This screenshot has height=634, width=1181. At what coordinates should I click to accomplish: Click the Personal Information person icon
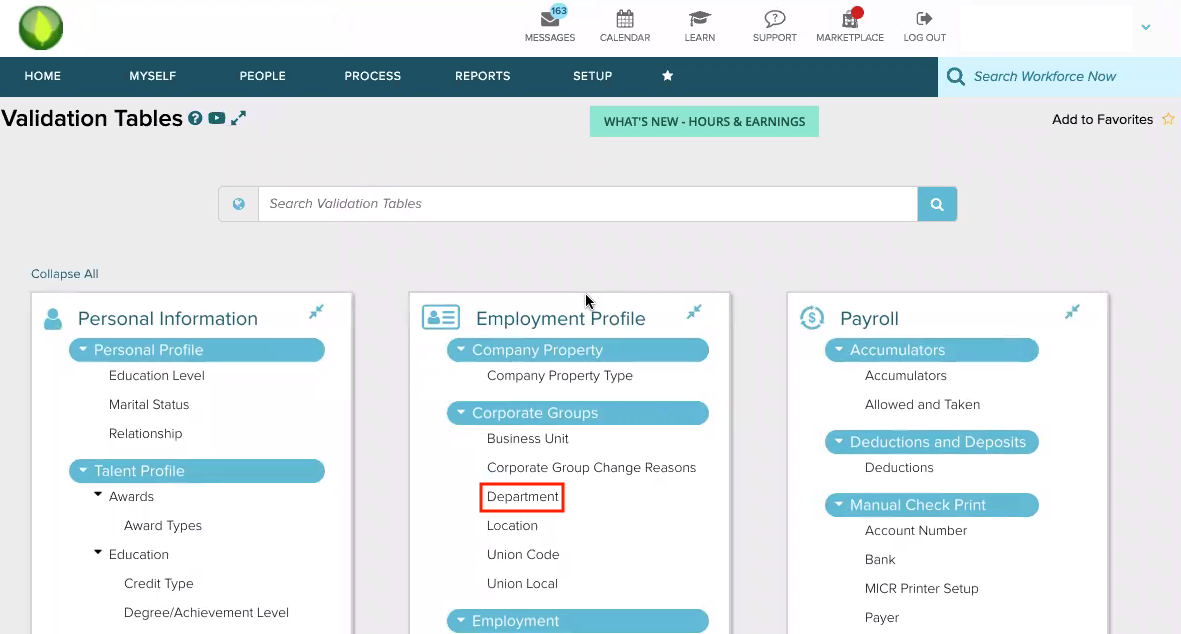(53, 319)
